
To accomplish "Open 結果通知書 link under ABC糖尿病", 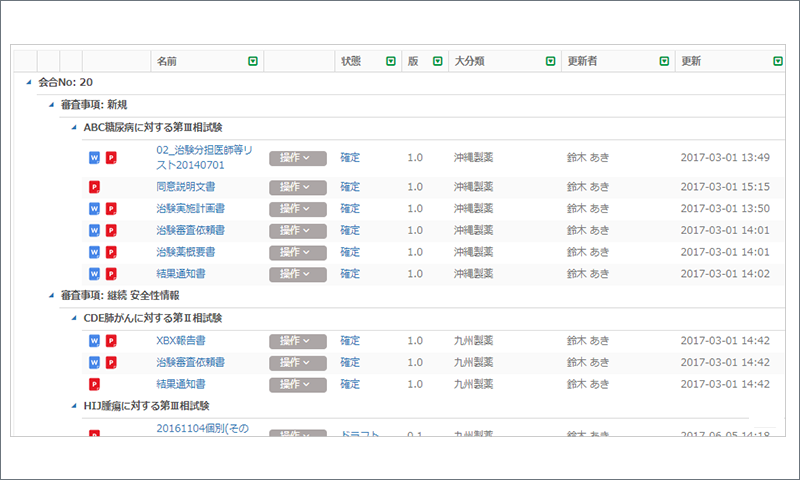I will tap(181, 274).
